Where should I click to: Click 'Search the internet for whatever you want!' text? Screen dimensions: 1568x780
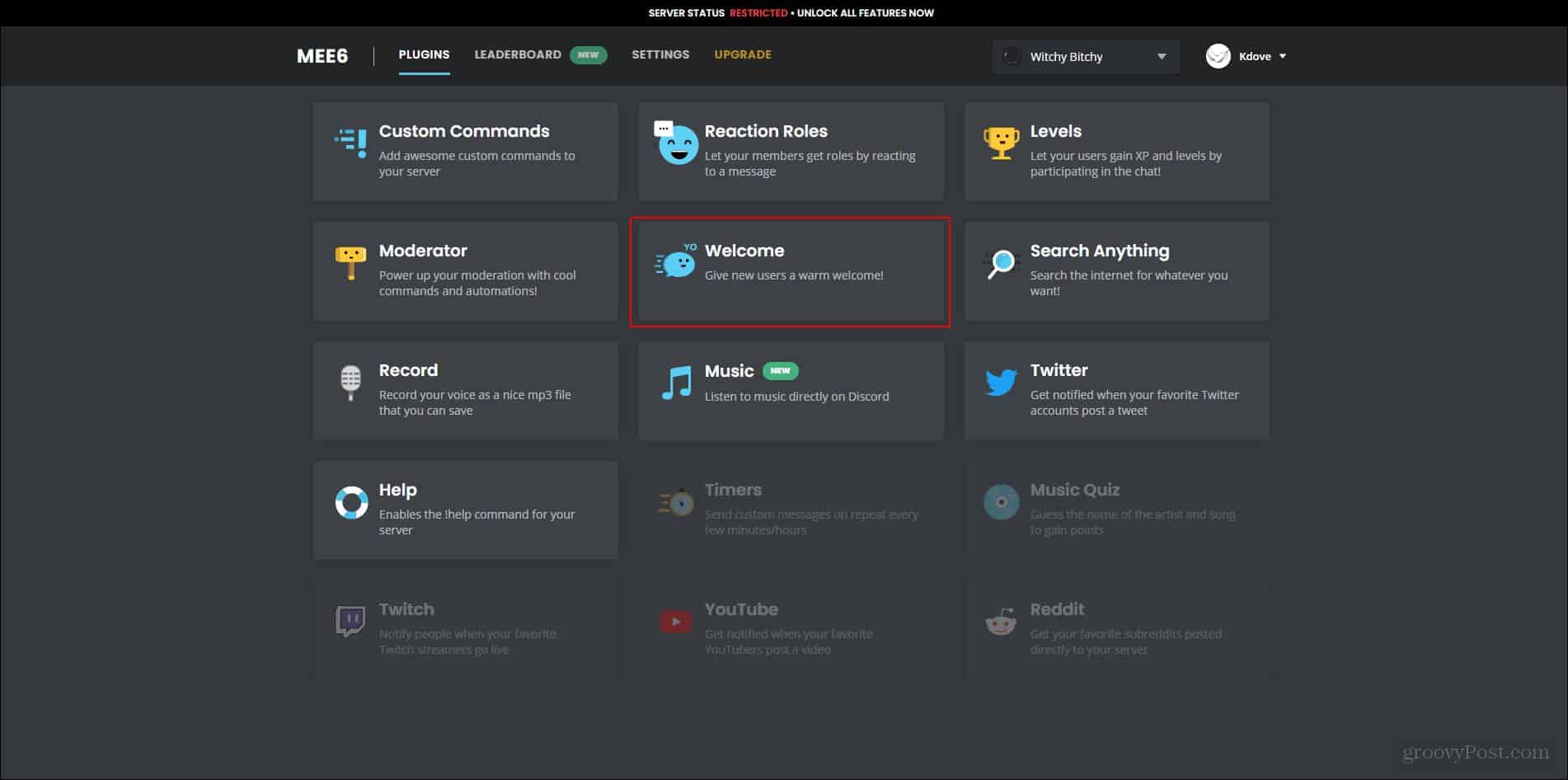click(1129, 283)
